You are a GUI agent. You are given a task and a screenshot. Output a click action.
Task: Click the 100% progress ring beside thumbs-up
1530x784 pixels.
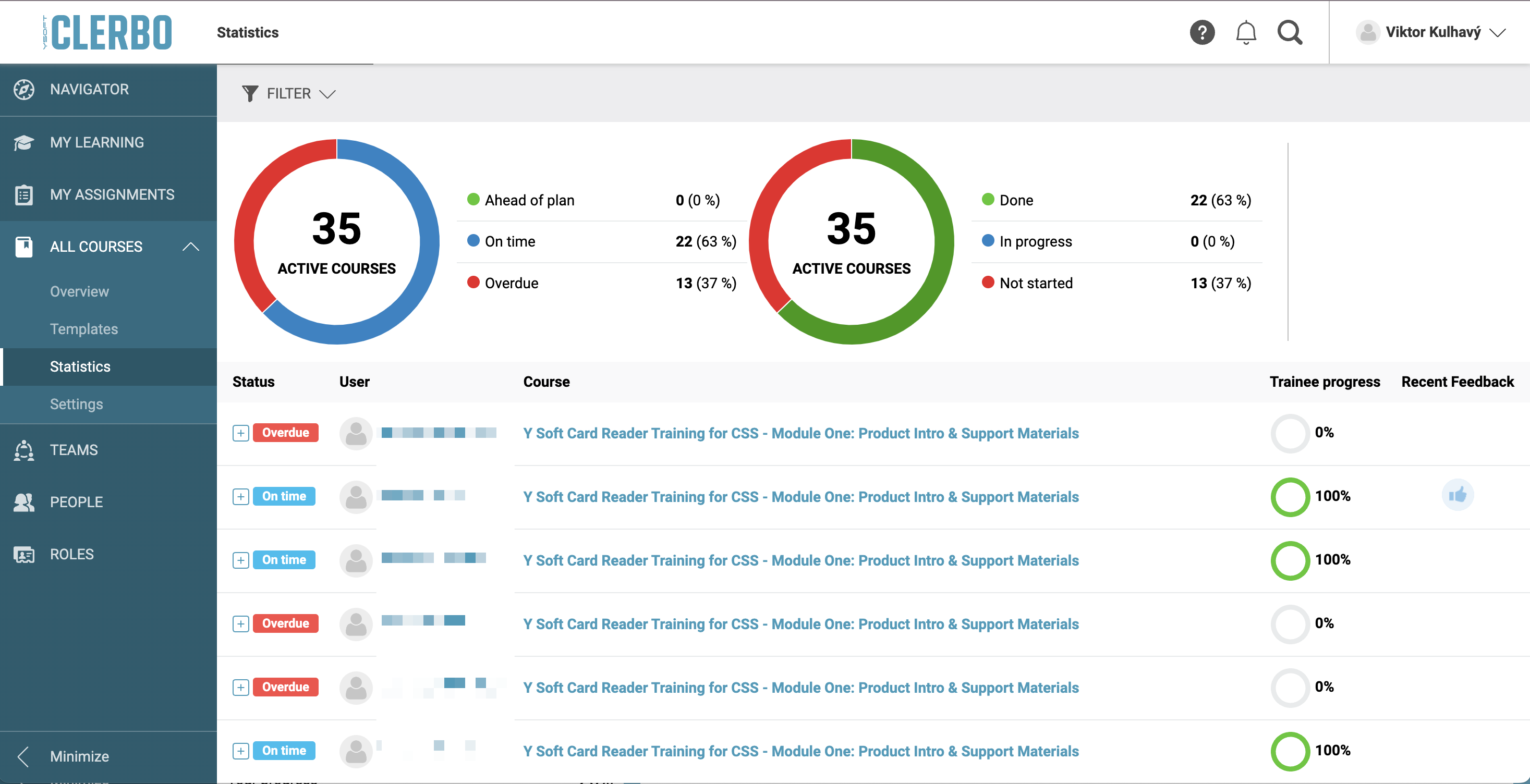pyautogui.click(x=1290, y=497)
